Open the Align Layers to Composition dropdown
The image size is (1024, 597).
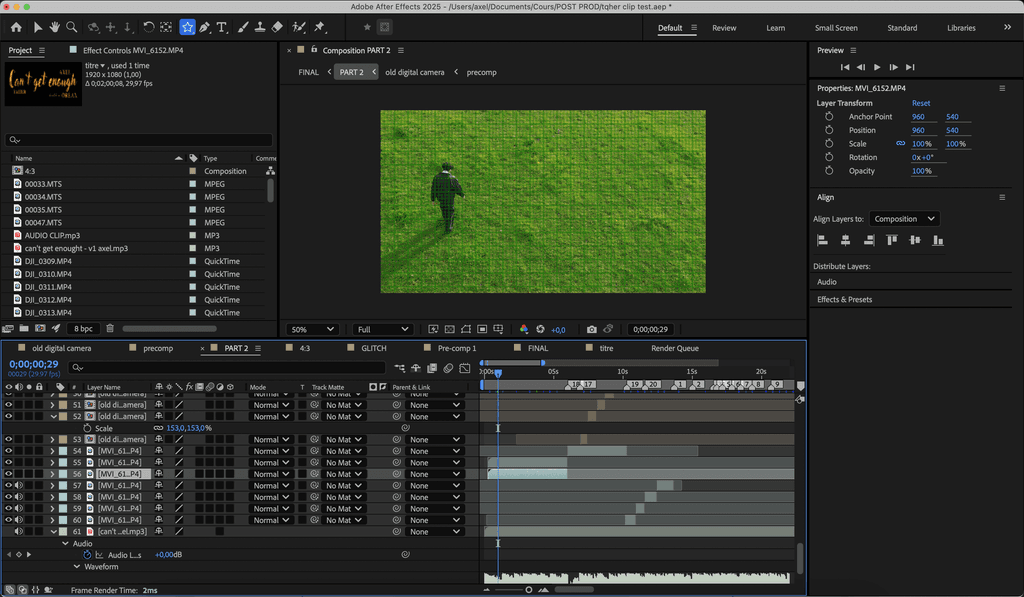click(903, 219)
